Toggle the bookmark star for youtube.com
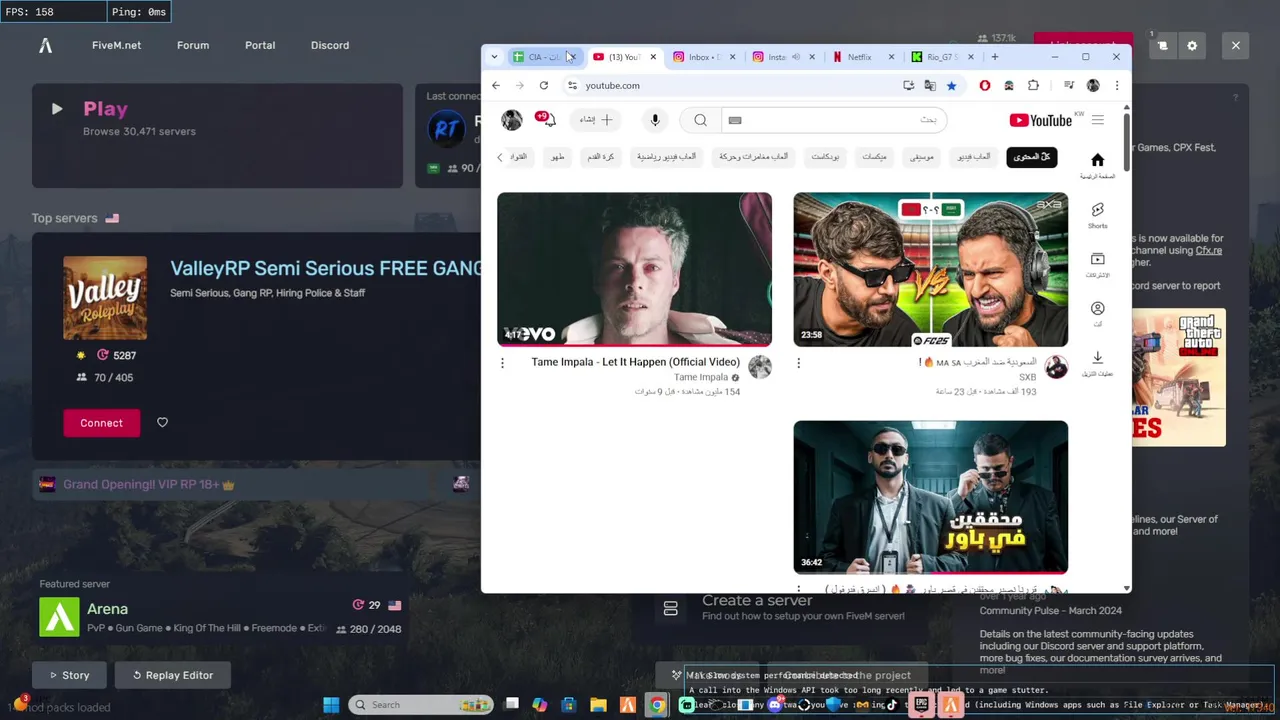 pyautogui.click(x=951, y=86)
